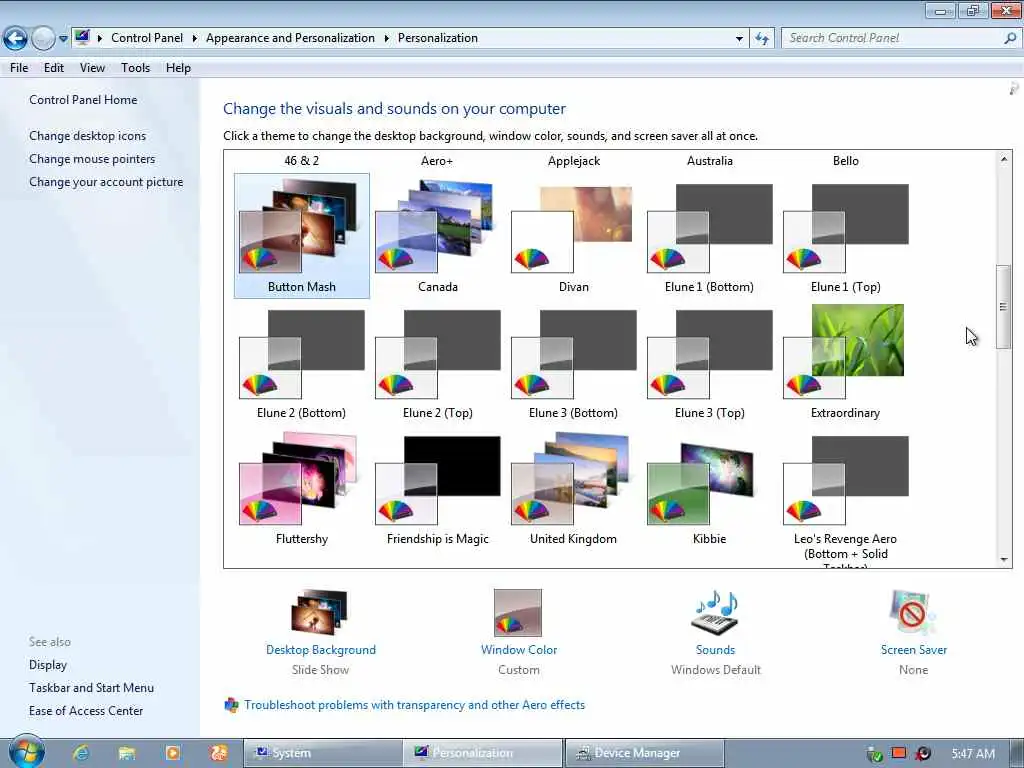Click the theme list scroll down arrow
The width and height of the screenshot is (1024, 768).
(1004, 559)
